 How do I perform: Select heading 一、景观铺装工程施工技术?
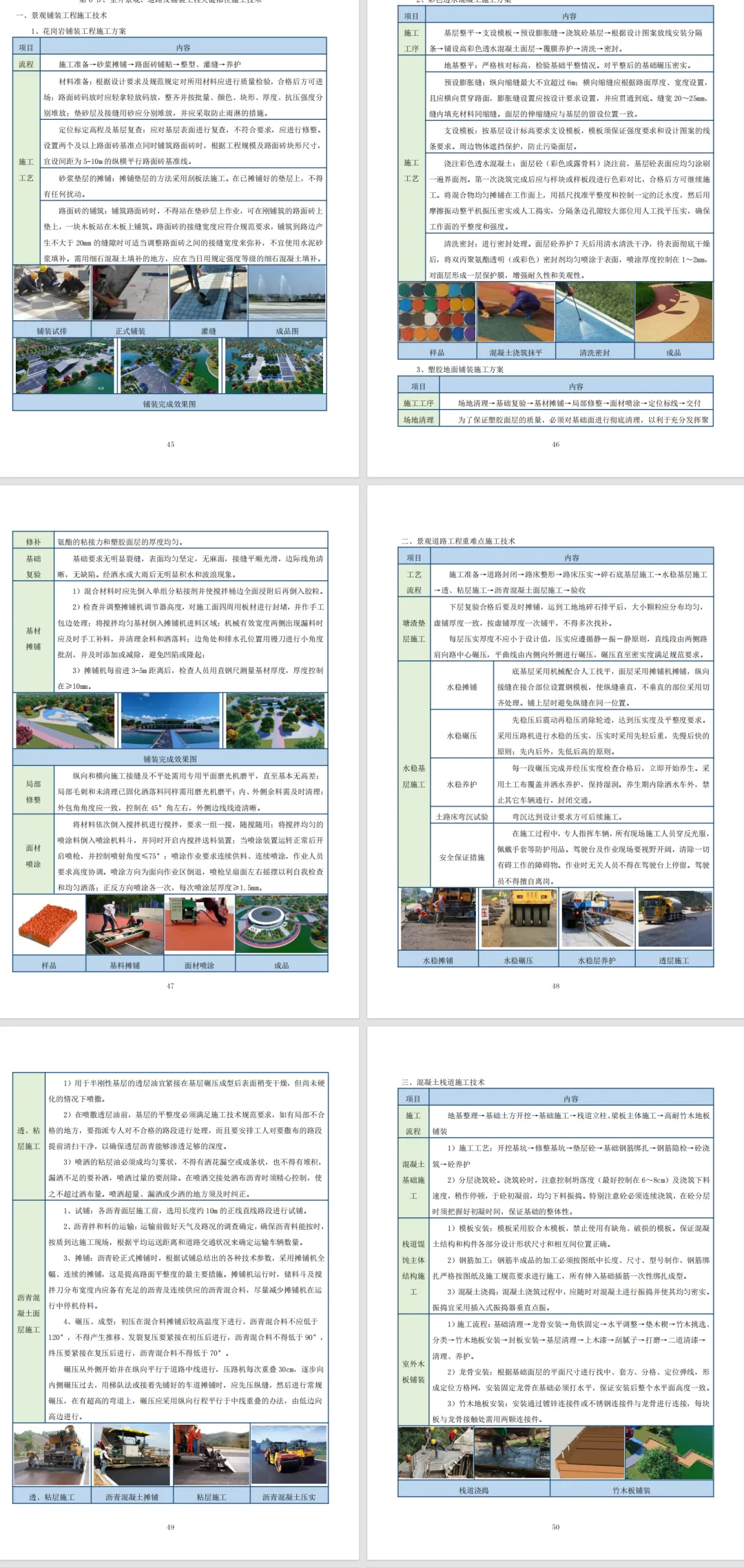tap(61, 15)
